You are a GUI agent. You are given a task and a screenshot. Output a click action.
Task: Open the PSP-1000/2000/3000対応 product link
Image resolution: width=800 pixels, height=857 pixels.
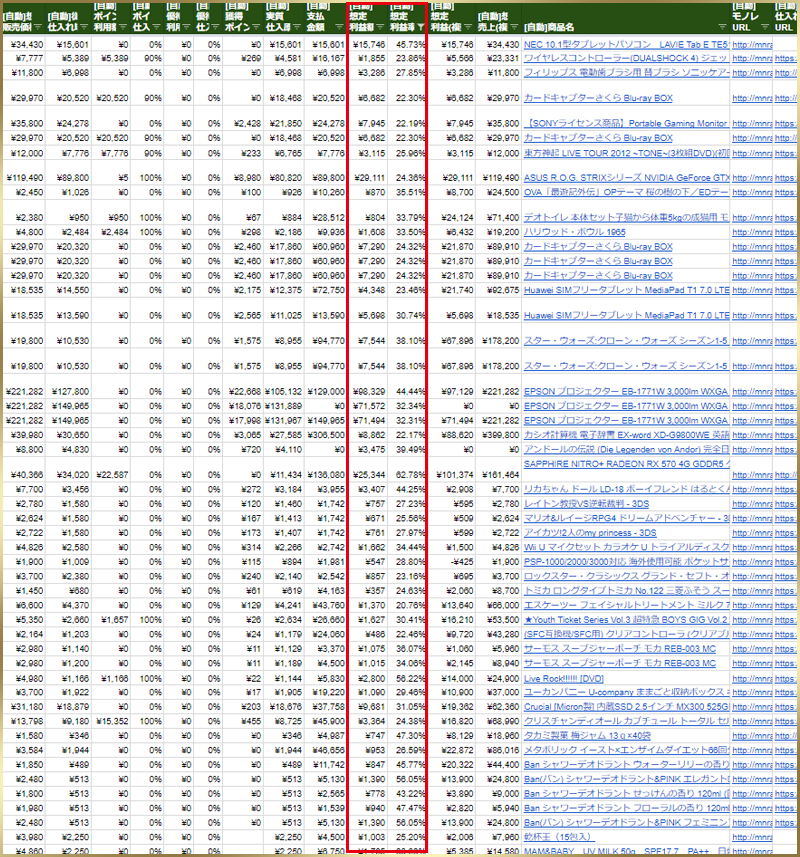(626, 562)
